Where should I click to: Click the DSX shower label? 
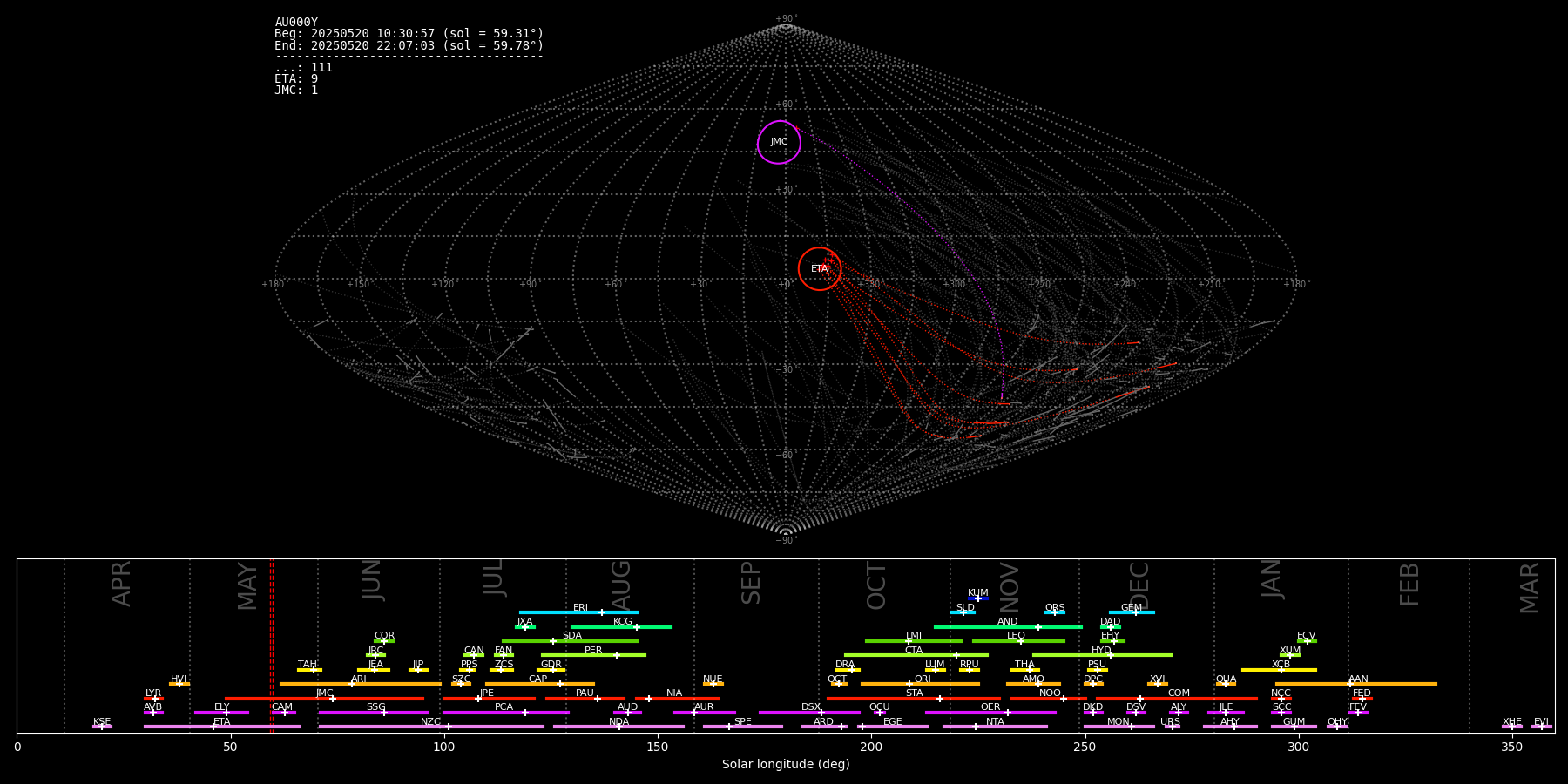tap(811, 707)
